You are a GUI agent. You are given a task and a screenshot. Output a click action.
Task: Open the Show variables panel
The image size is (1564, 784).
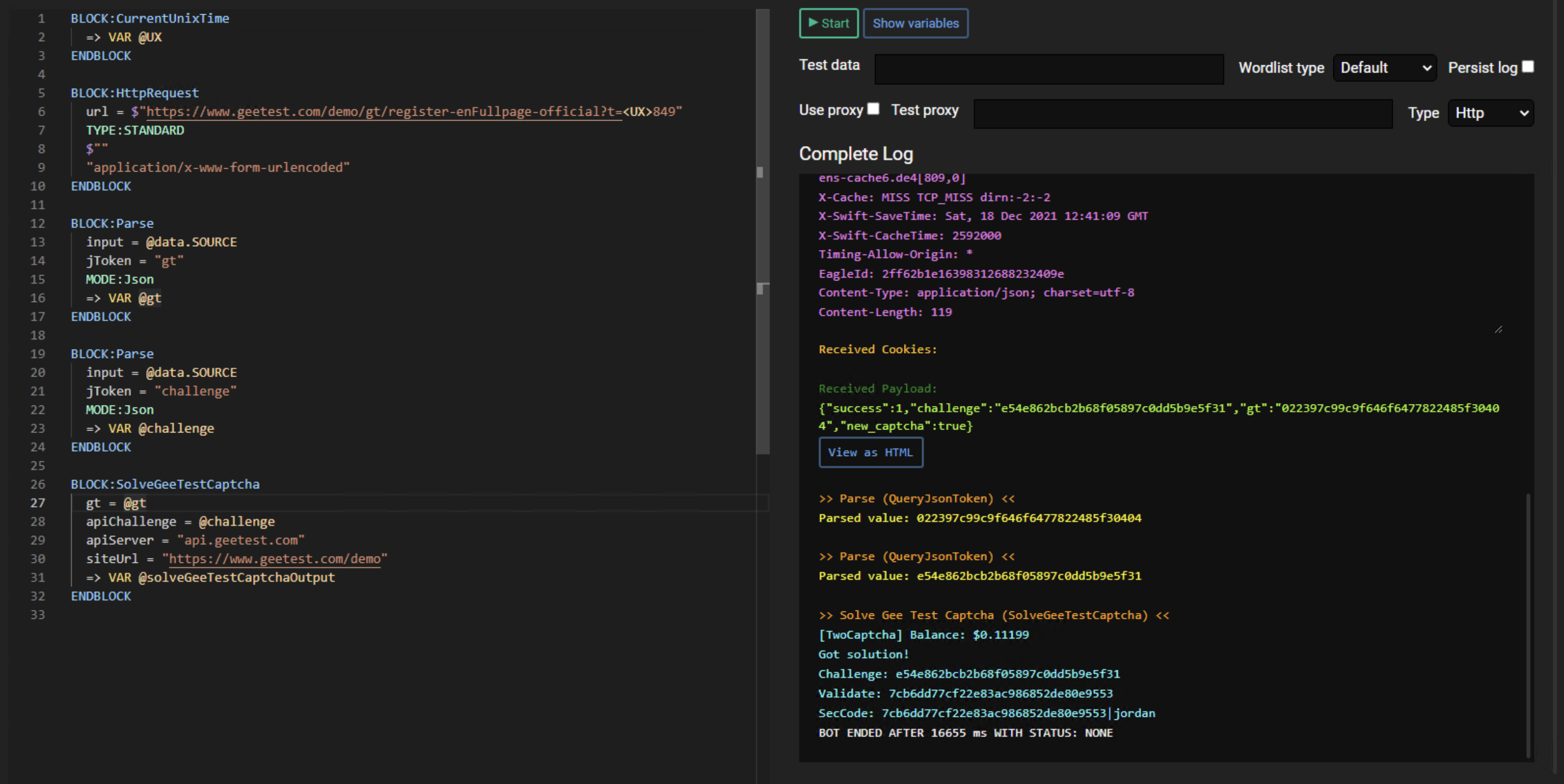click(x=916, y=23)
